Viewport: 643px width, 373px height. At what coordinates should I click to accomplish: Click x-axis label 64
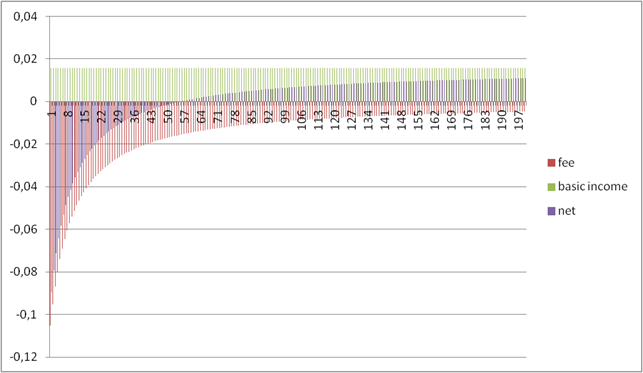[x=202, y=116]
